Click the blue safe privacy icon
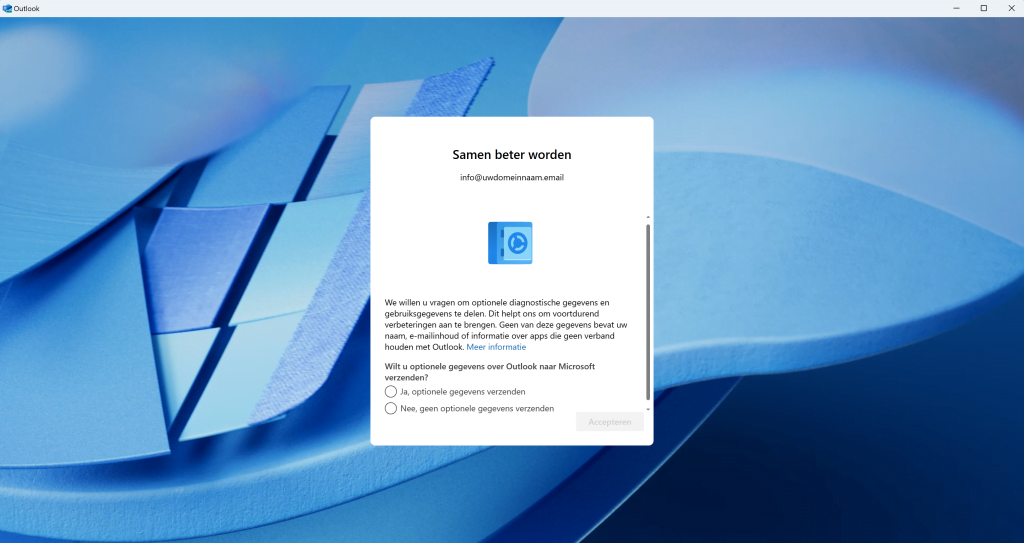Screen dimensions: 1024x543 tap(510, 243)
